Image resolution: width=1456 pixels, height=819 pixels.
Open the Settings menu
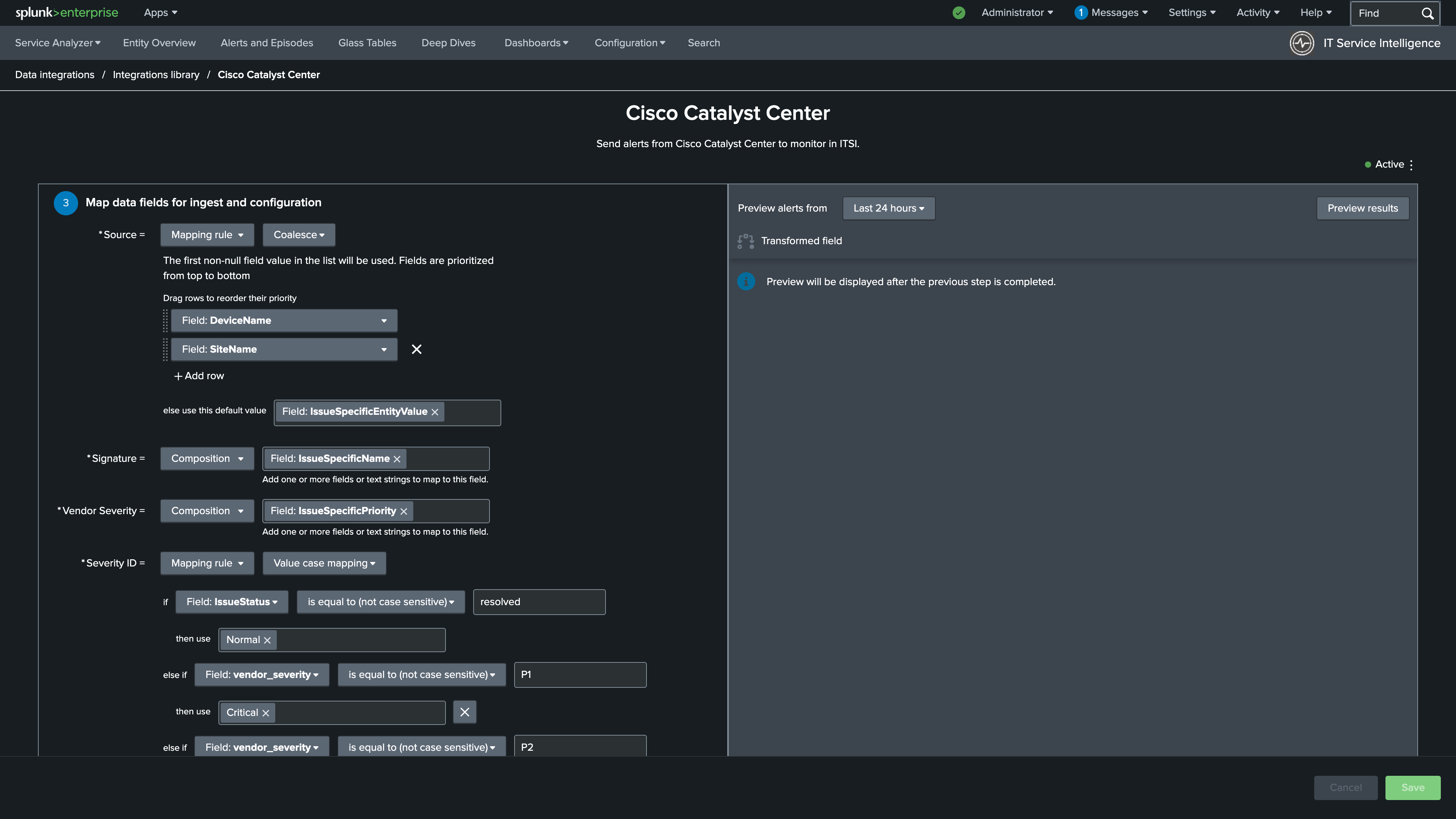pyautogui.click(x=1191, y=13)
